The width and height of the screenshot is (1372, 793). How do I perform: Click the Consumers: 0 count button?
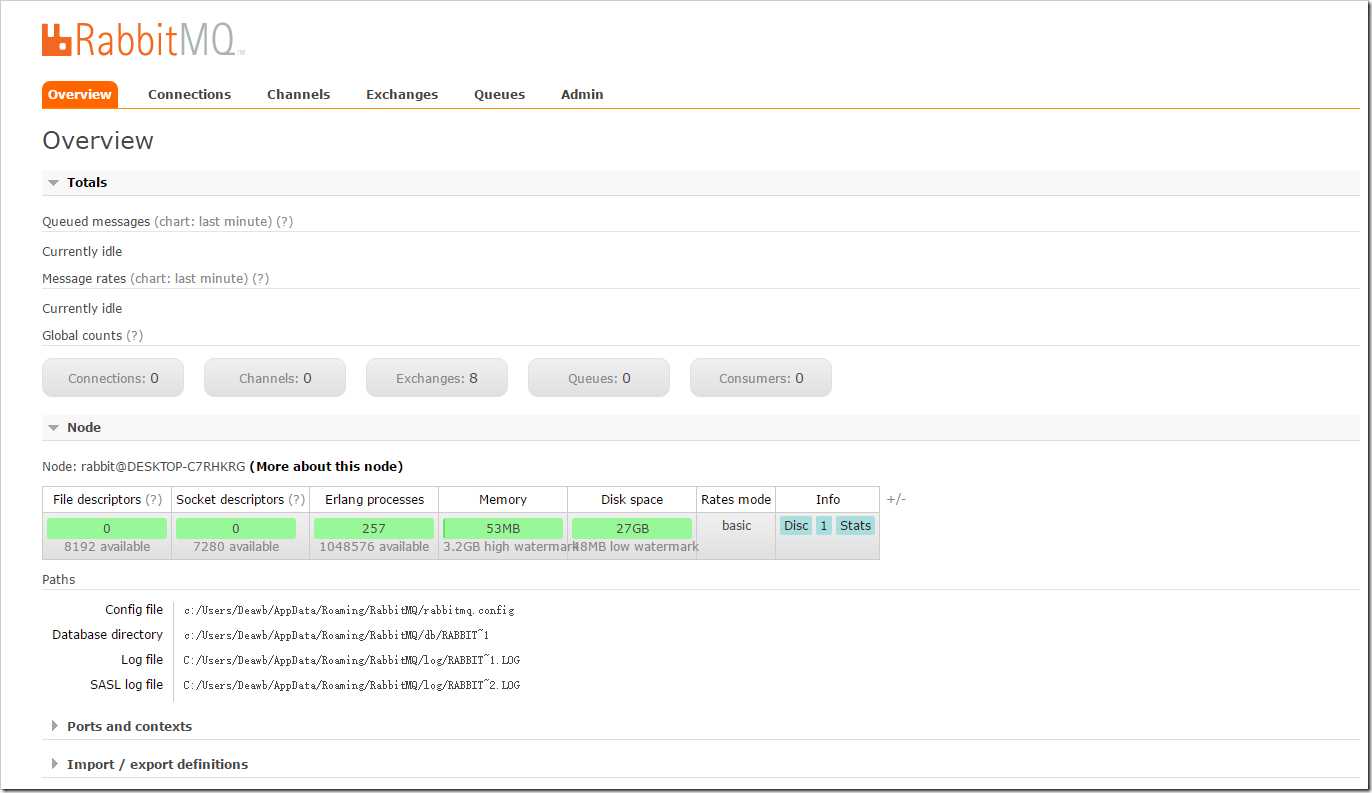[x=761, y=378]
